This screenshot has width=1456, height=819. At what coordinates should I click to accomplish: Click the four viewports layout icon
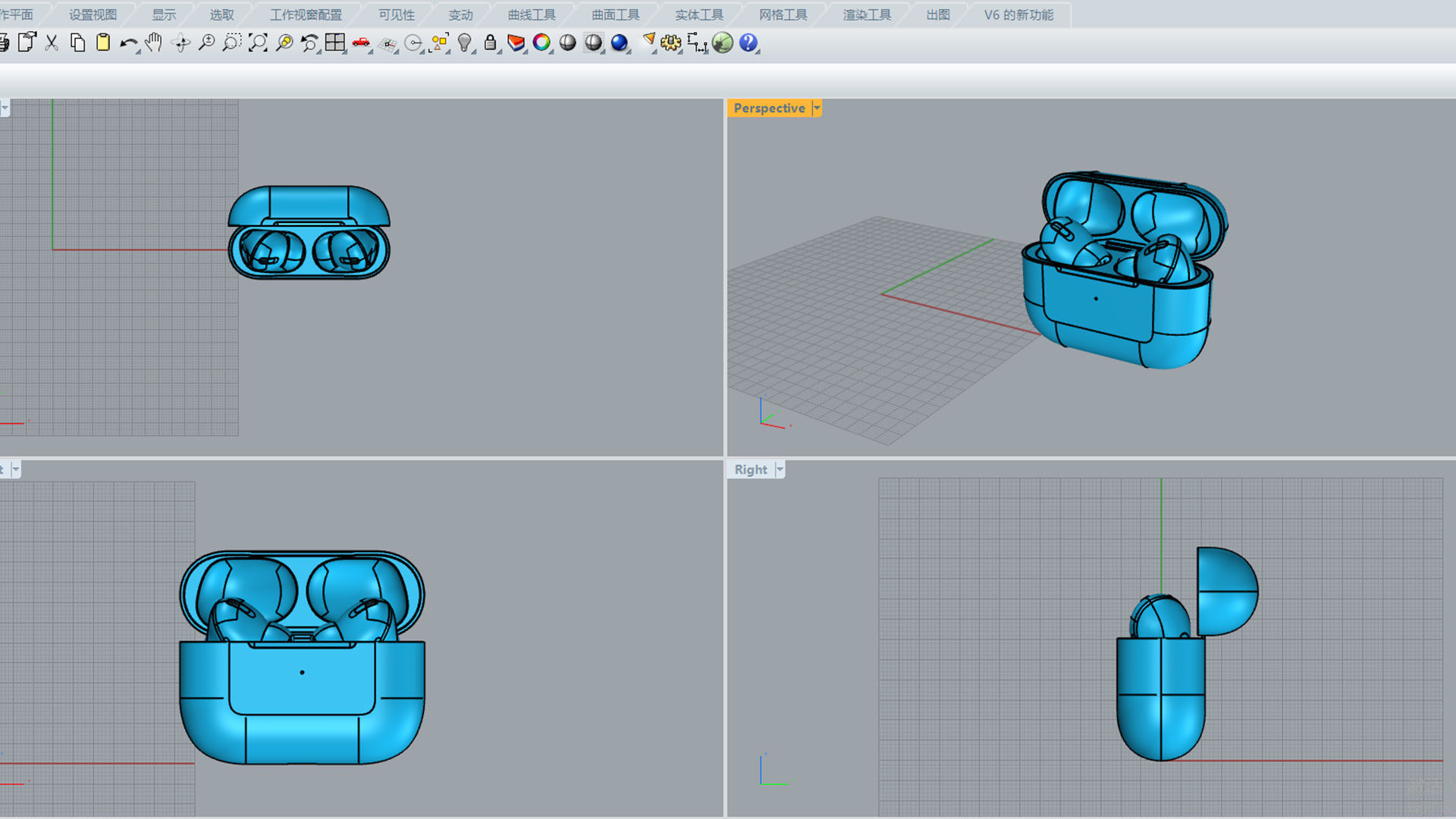coord(334,43)
